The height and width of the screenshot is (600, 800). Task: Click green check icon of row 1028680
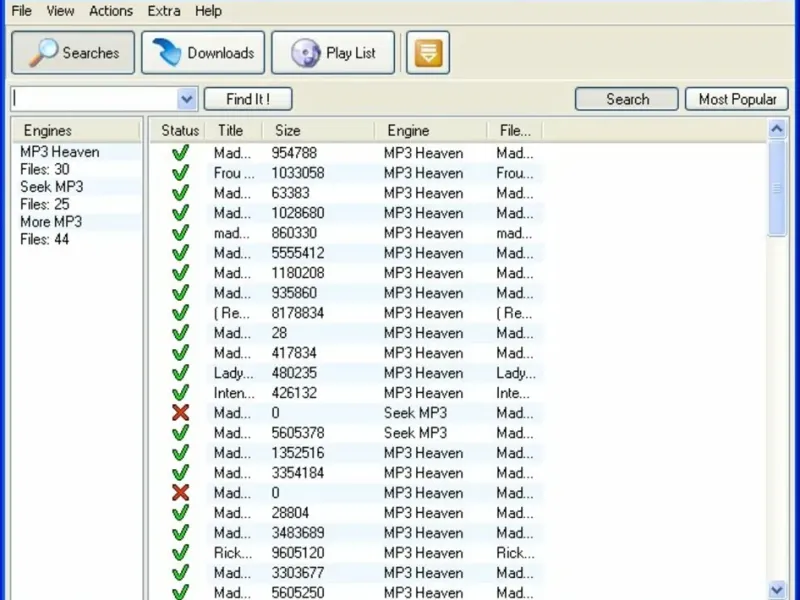pos(180,213)
